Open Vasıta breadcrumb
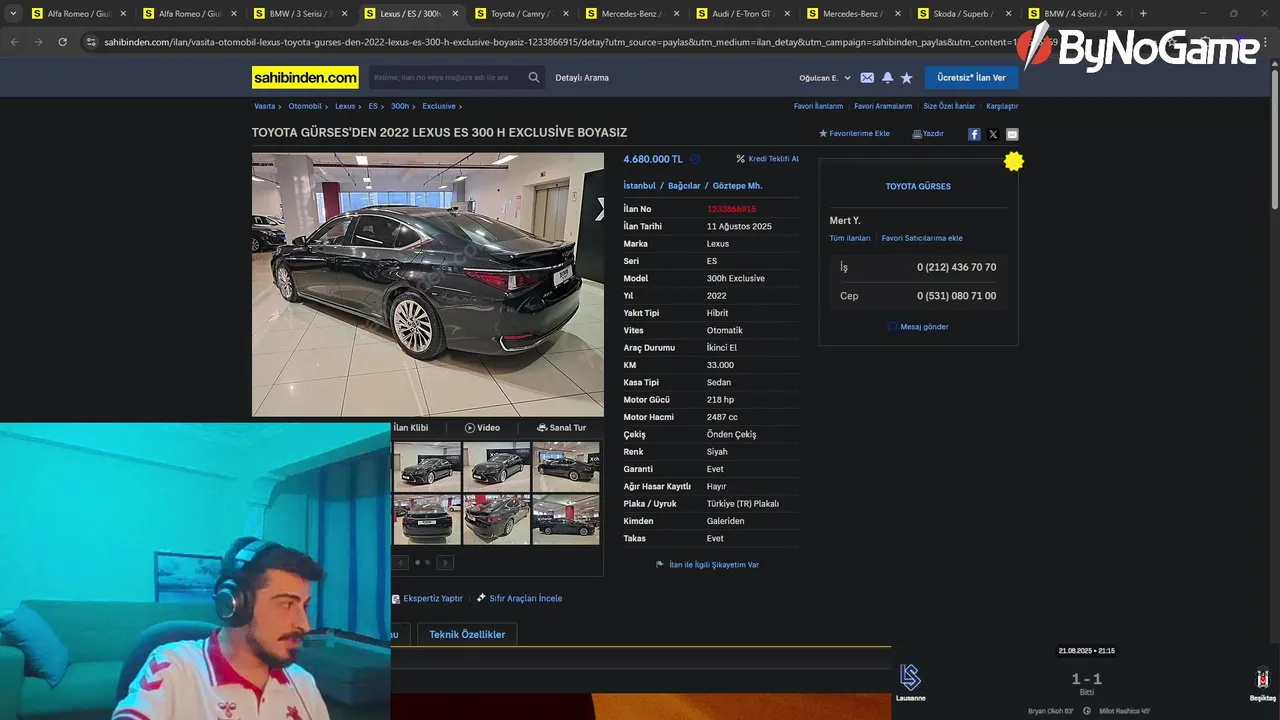1280x720 pixels. 264,106
